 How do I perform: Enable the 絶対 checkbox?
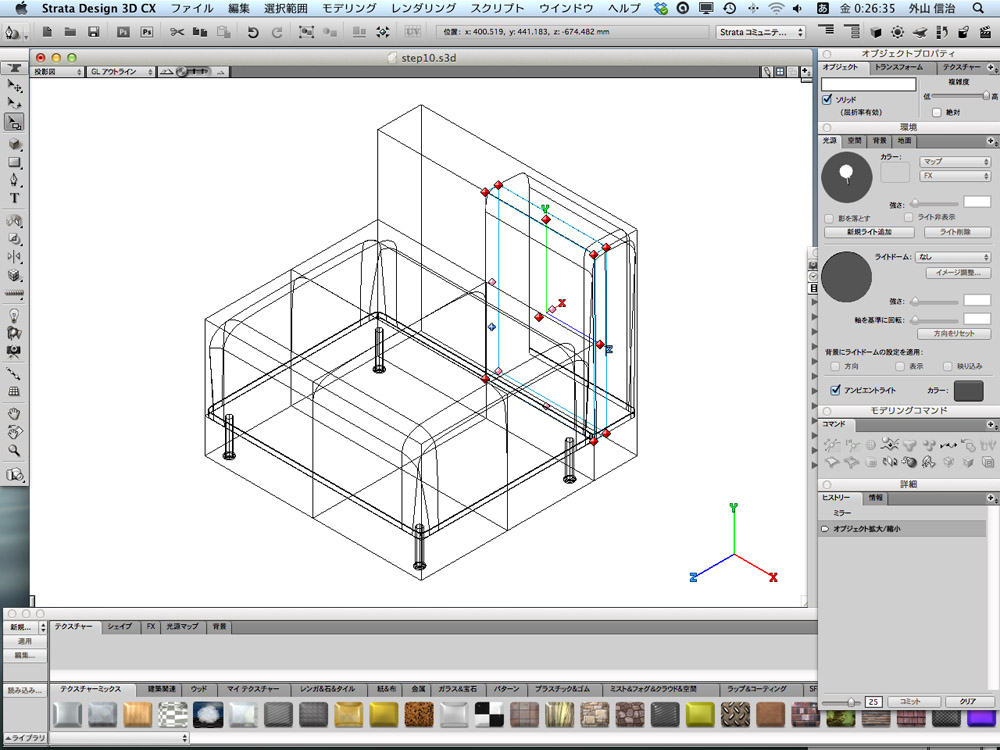(x=937, y=112)
